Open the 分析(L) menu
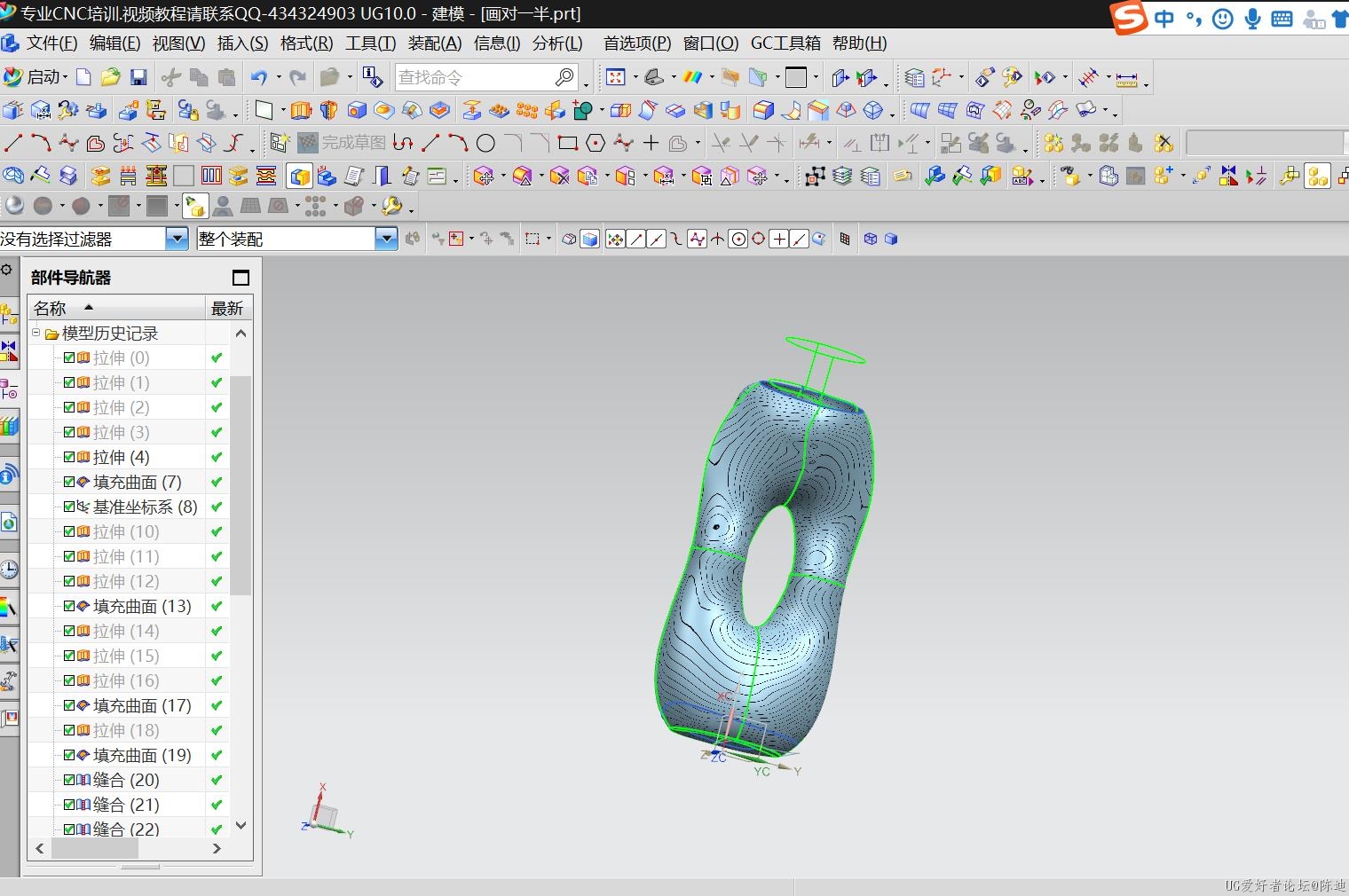1349x896 pixels. [x=557, y=43]
